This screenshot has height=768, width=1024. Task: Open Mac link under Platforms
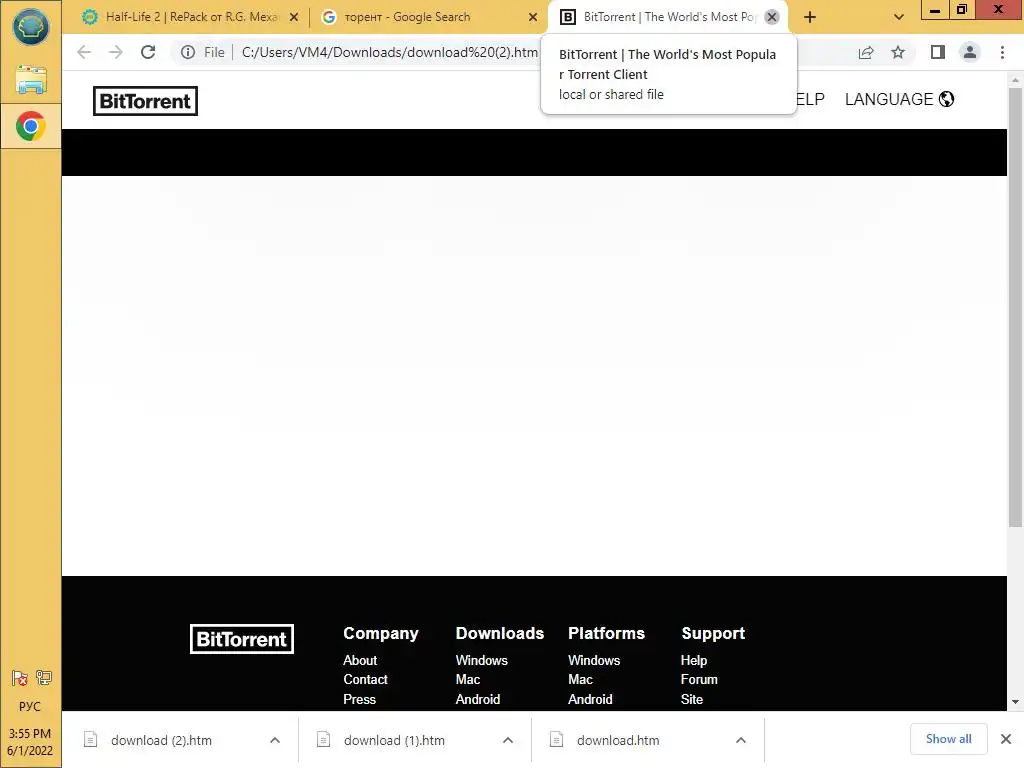point(580,679)
